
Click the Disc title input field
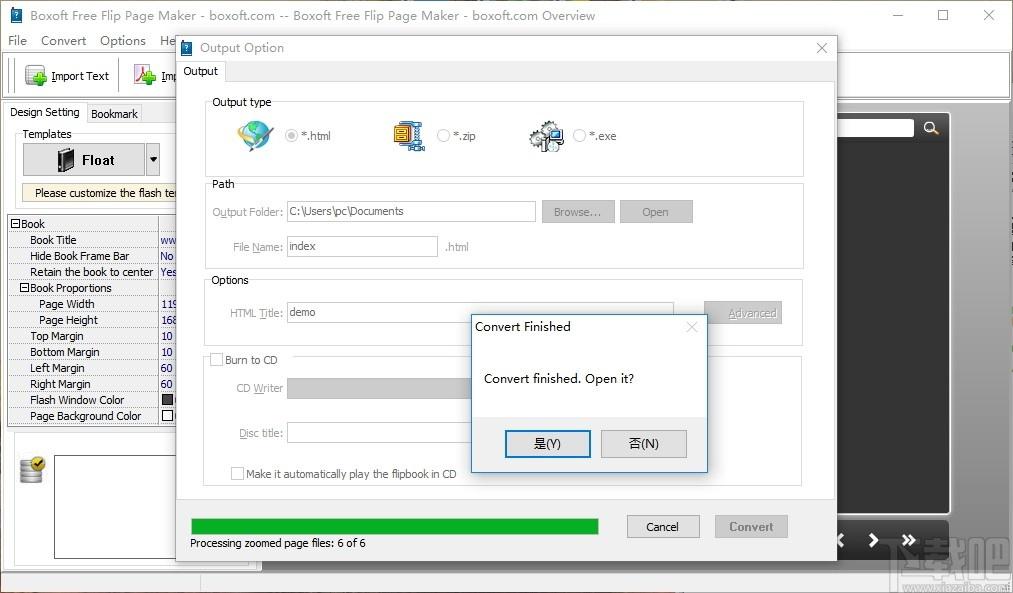(380, 433)
